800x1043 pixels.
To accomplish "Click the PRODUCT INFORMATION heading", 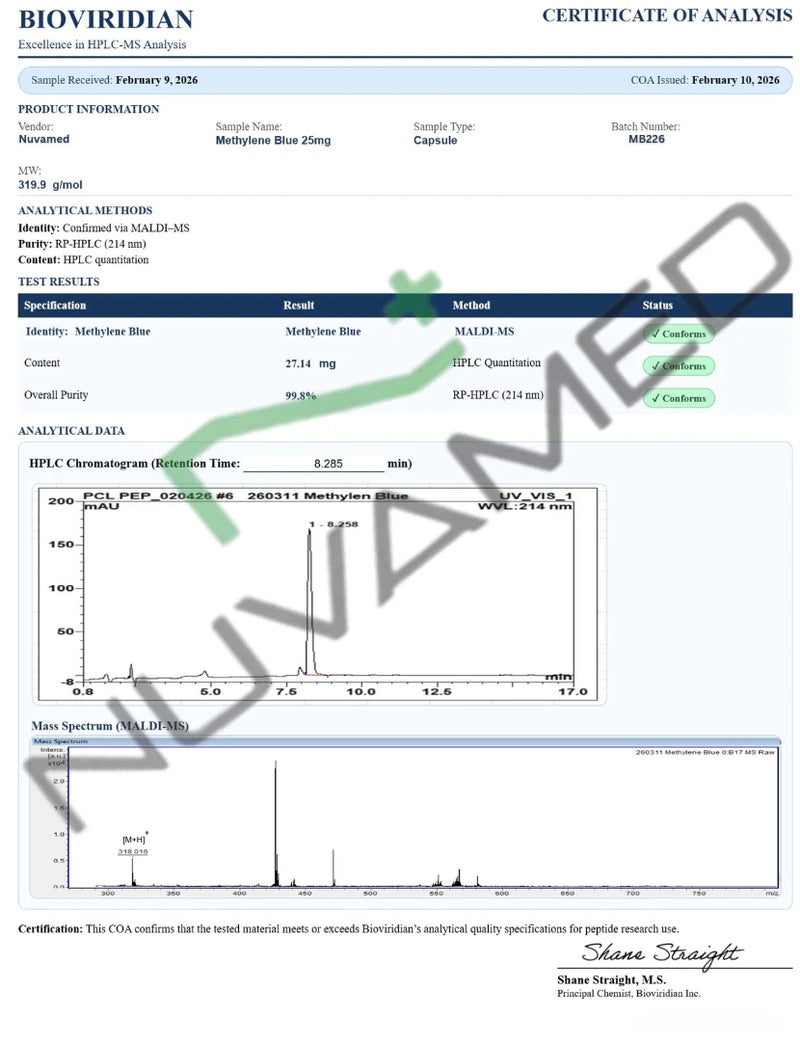I will [x=88, y=109].
